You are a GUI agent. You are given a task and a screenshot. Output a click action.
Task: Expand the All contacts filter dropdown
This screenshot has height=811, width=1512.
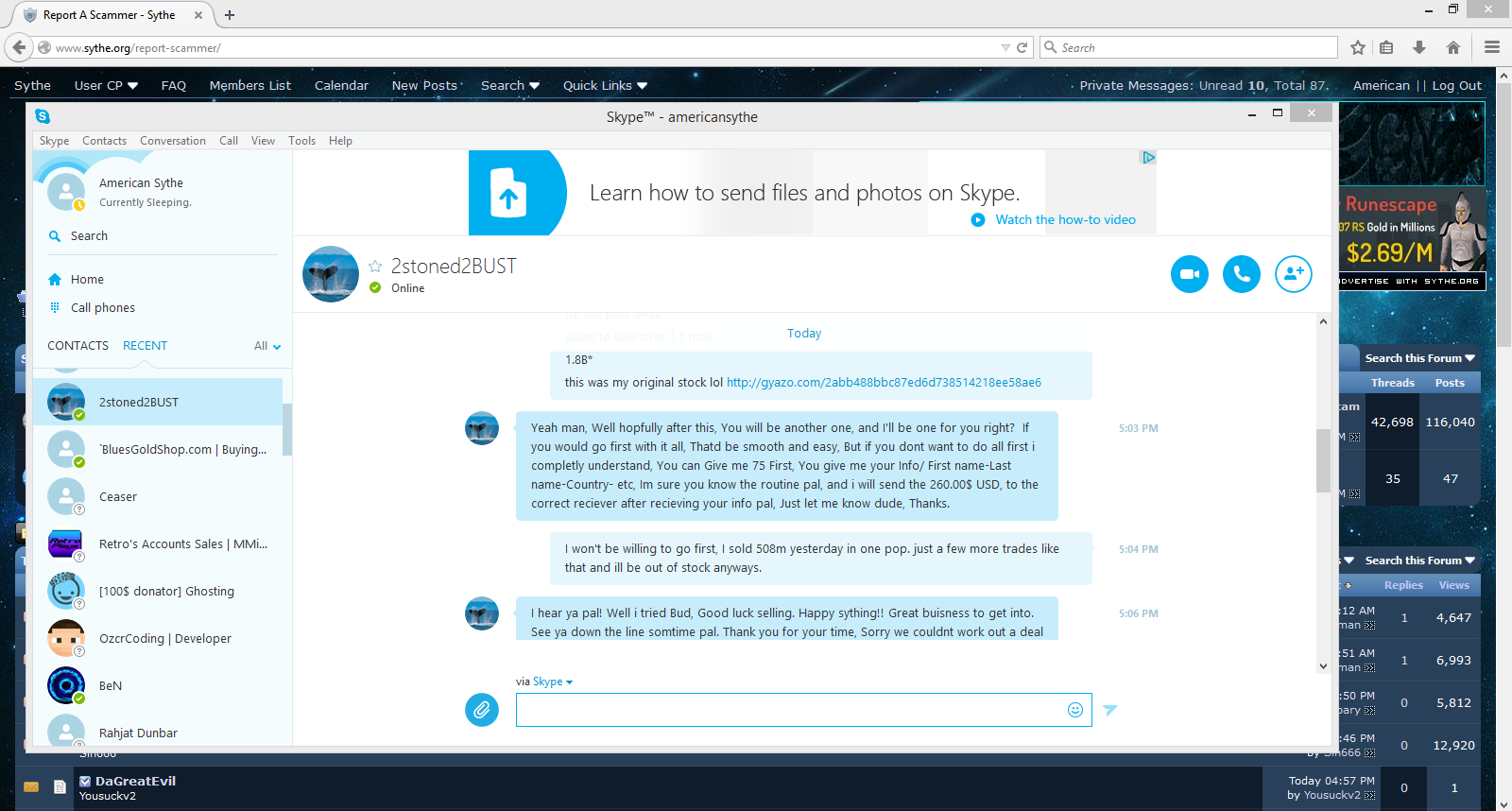[267, 346]
